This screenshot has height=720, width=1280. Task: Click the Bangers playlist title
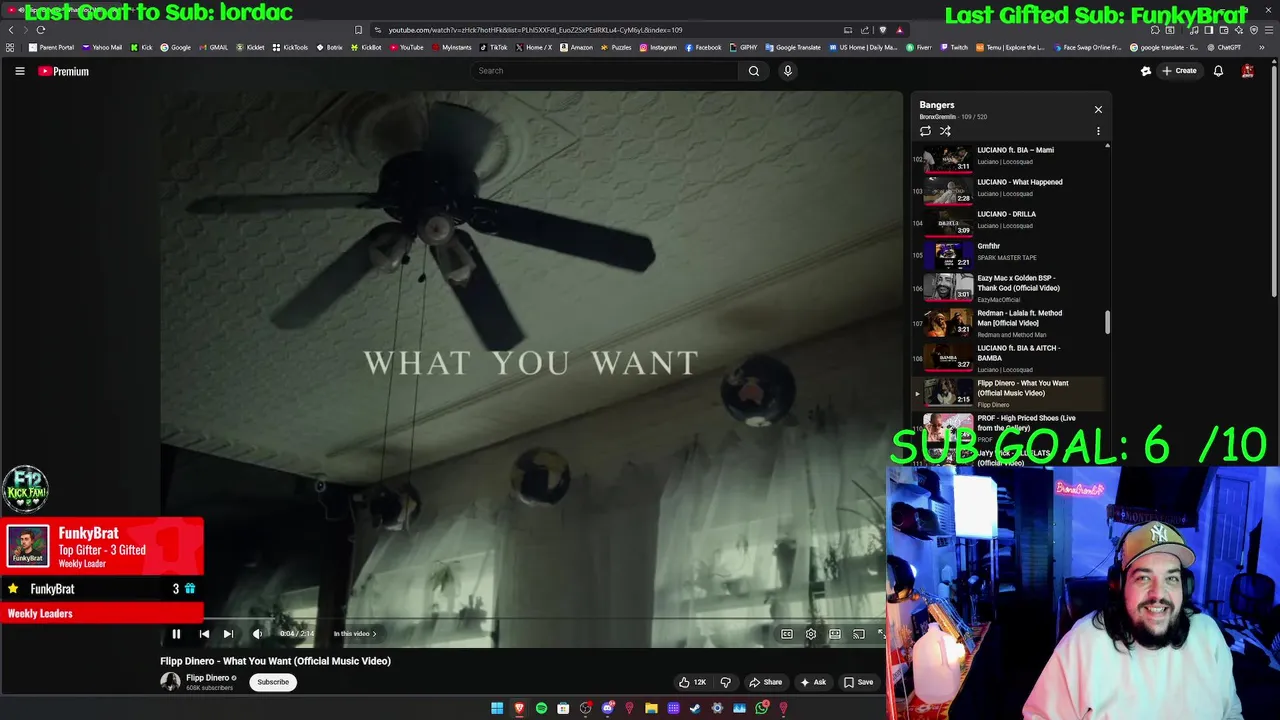pyautogui.click(x=937, y=105)
